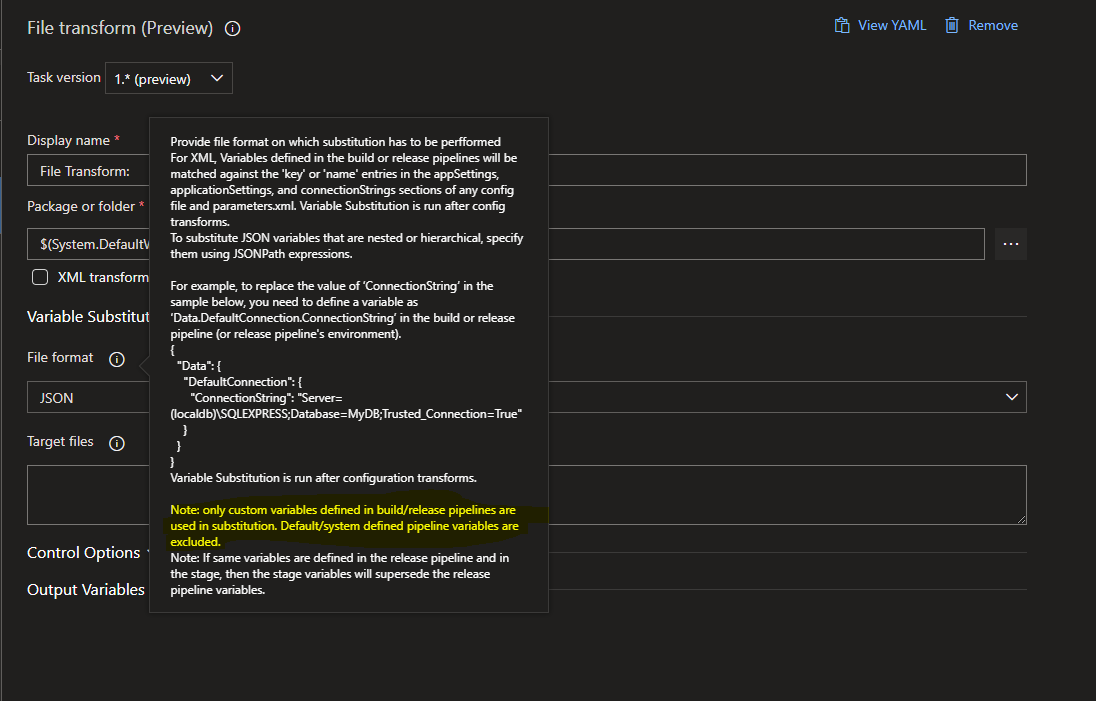Expand the Output Variables section
The width and height of the screenshot is (1096, 701).
[86, 590]
